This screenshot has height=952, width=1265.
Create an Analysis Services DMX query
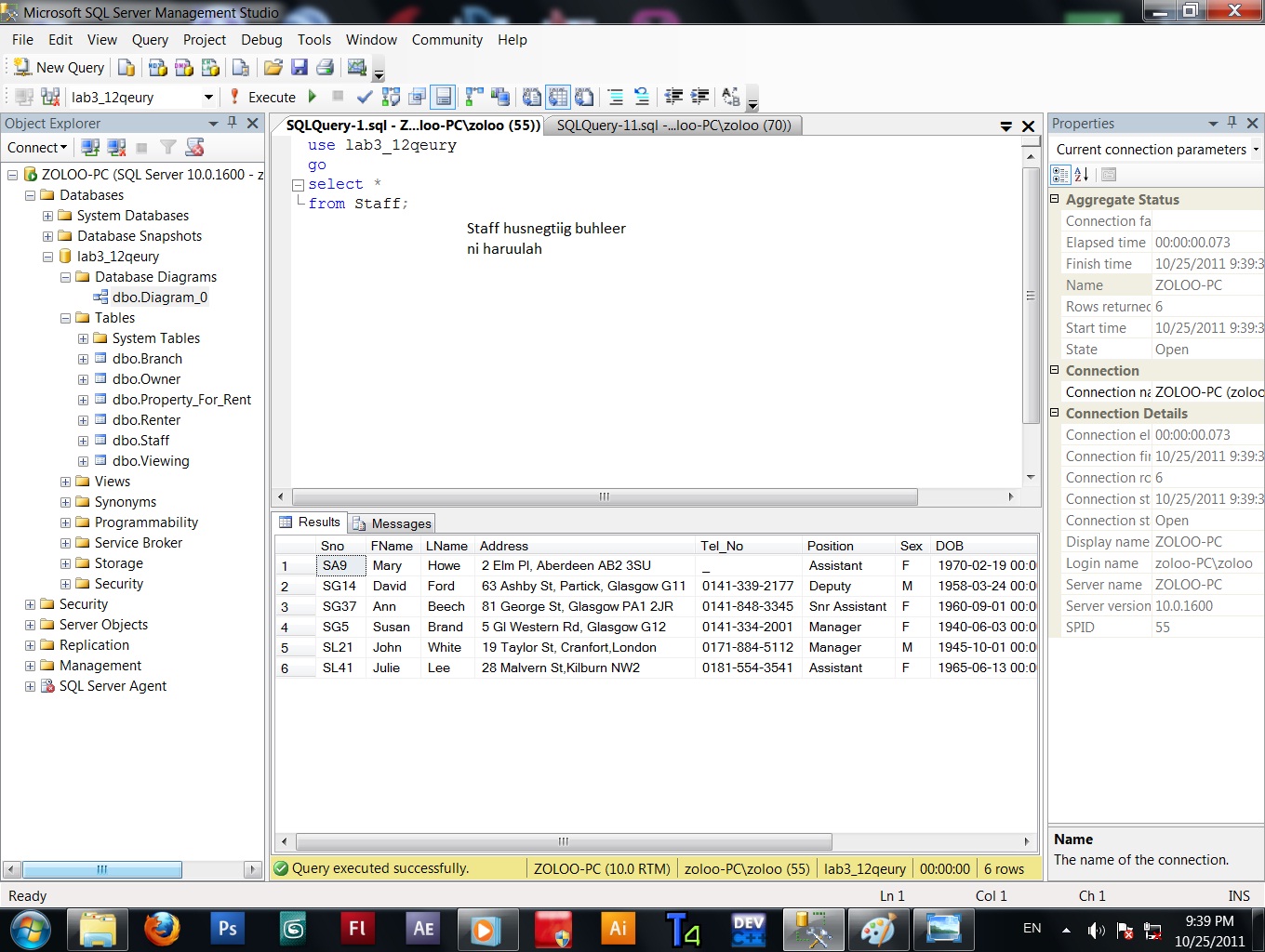point(184,67)
